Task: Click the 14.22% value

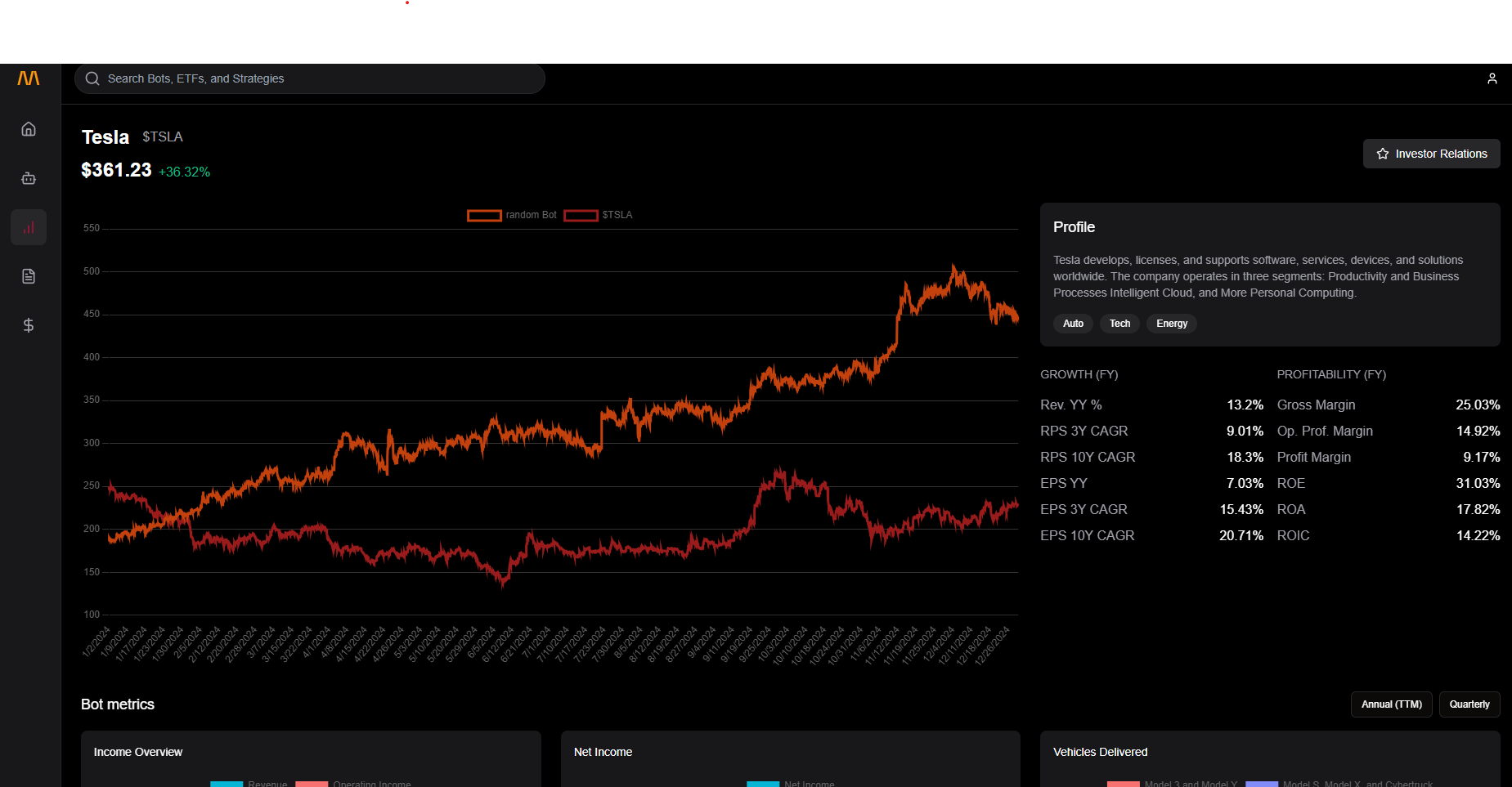Action: (x=1478, y=536)
